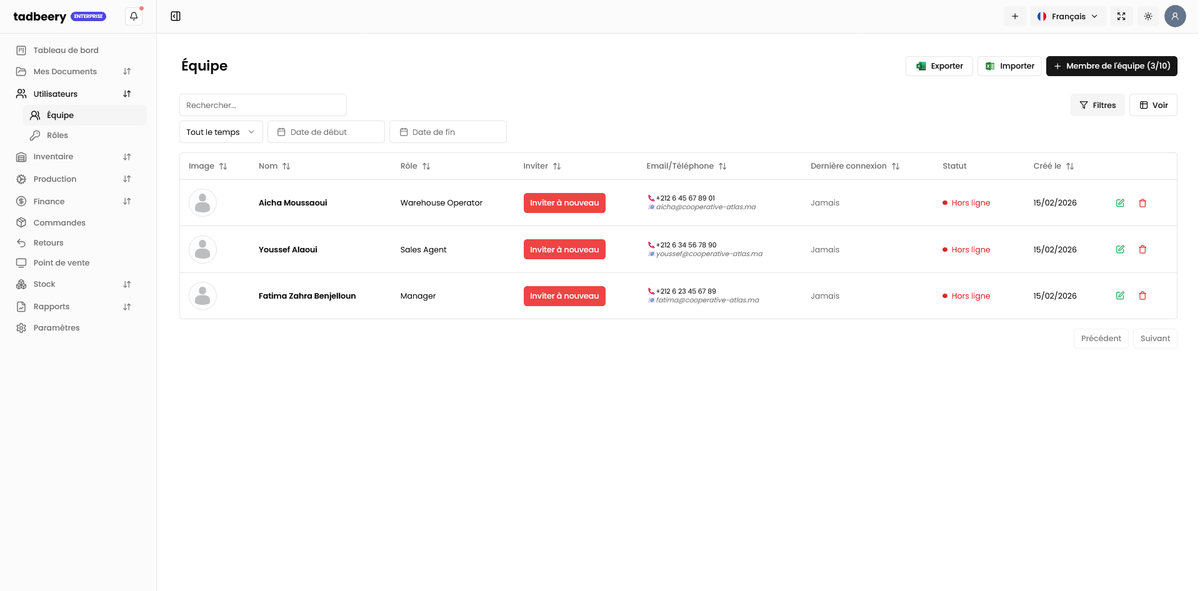The image size is (1200, 591).
Task: Go to Rôles under Utilisateurs
Action: [x=57, y=135]
